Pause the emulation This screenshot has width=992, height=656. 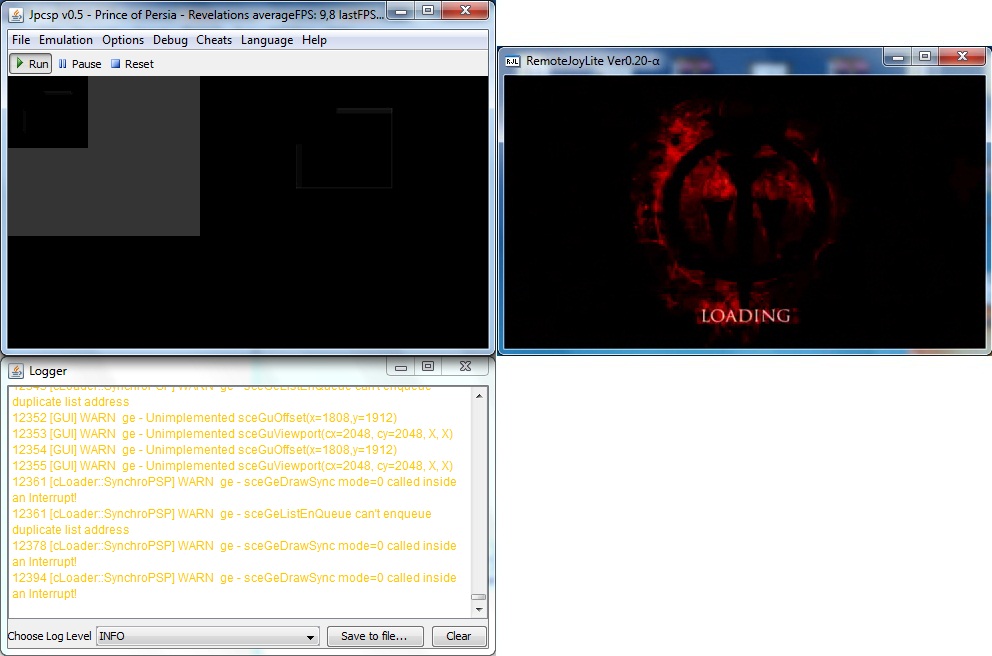(x=79, y=64)
